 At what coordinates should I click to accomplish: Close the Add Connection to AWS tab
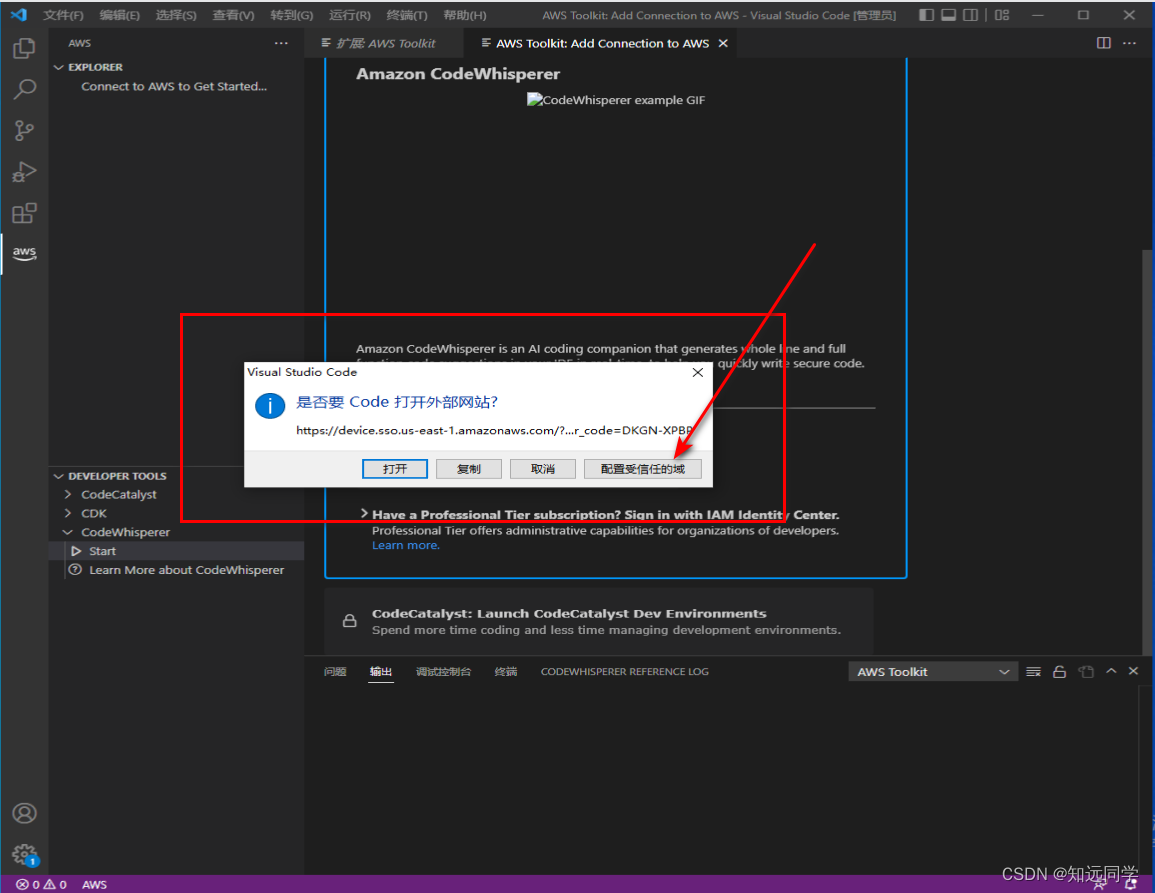[723, 43]
